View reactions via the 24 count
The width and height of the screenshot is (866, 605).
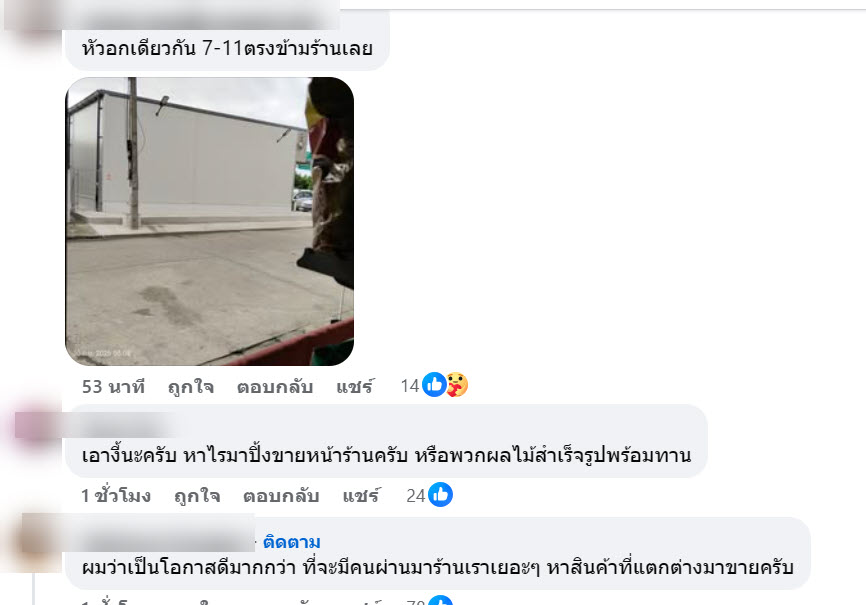[416, 496]
